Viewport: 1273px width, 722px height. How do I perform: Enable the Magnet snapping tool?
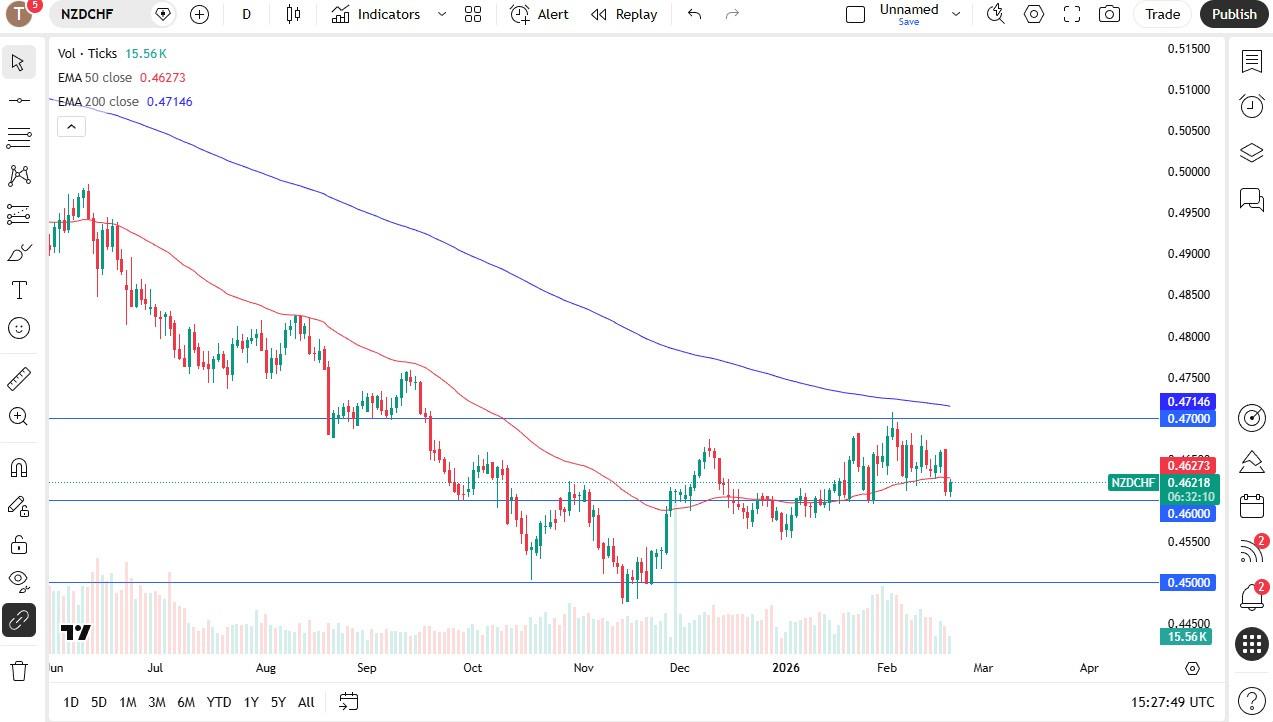18,467
